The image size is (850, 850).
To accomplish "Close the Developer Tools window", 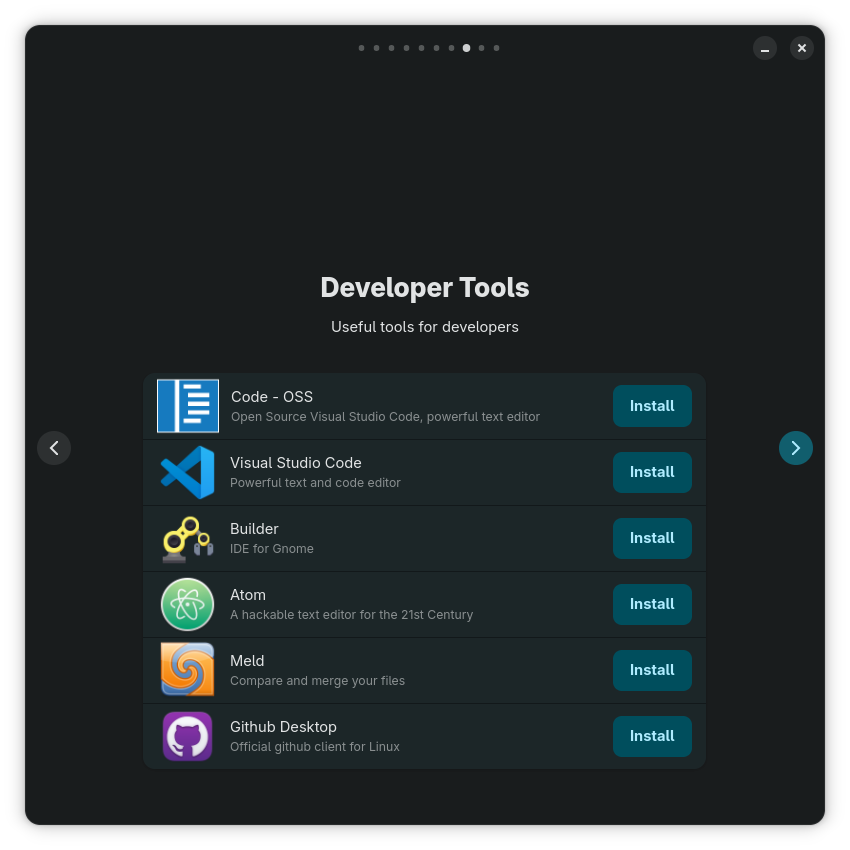I will tap(802, 48).
